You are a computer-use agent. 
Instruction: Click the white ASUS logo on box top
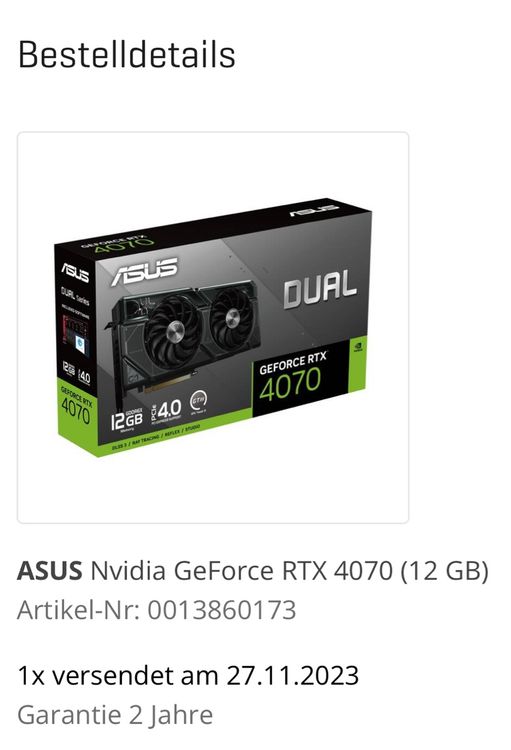click(x=314, y=209)
